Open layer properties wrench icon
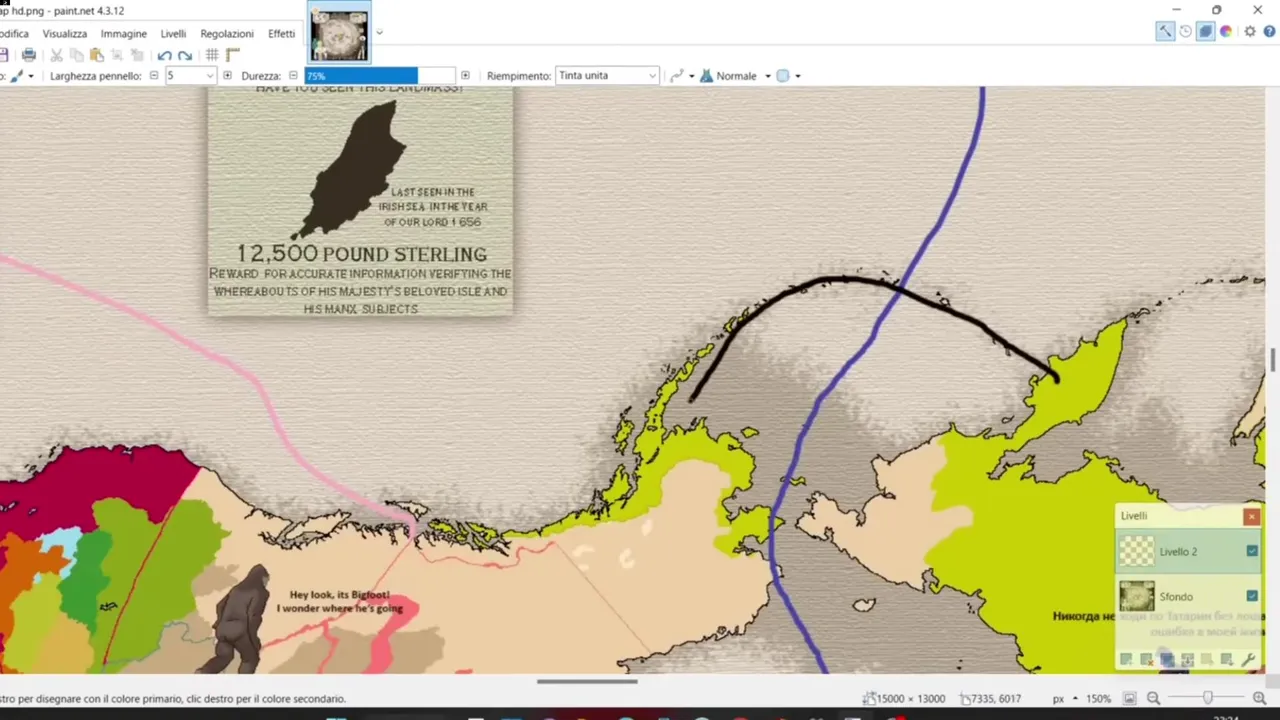The height and width of the screenshot is (720, 1280). tap(1248, 660)
